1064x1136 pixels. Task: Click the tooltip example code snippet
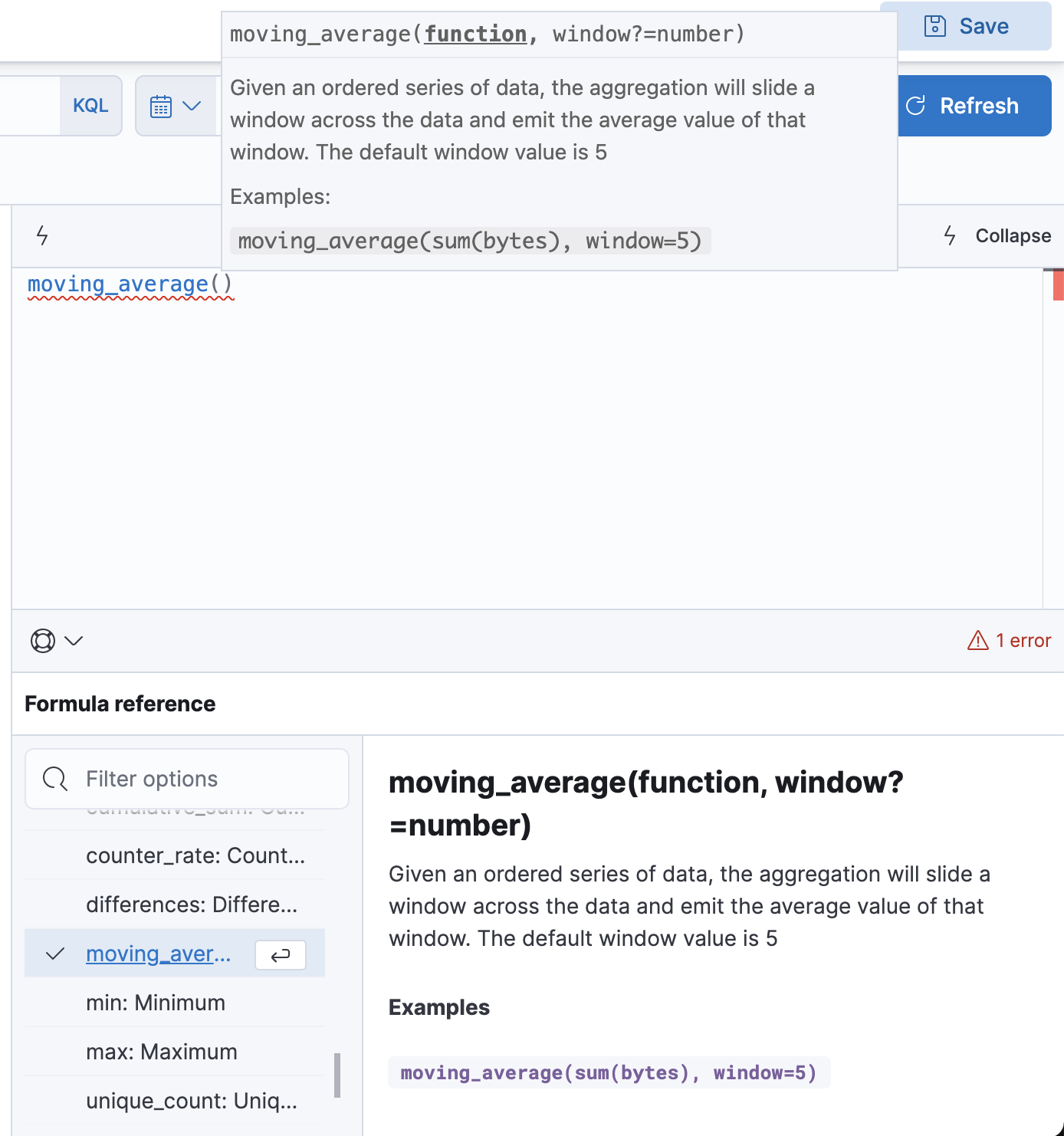pos(470,241)
